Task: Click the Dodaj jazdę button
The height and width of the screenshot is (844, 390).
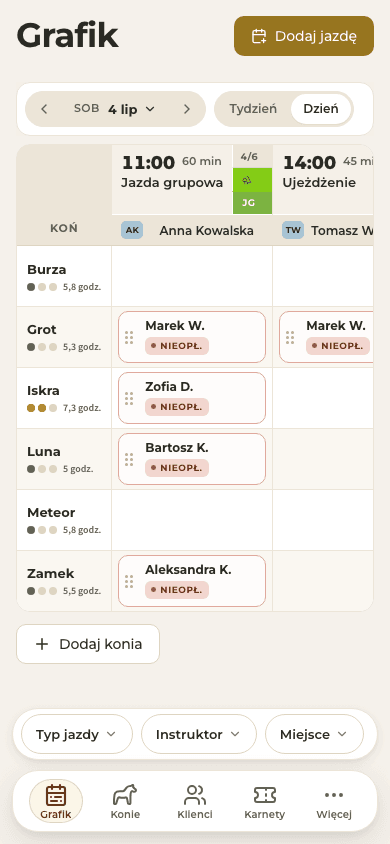Action: pos(304,36)
